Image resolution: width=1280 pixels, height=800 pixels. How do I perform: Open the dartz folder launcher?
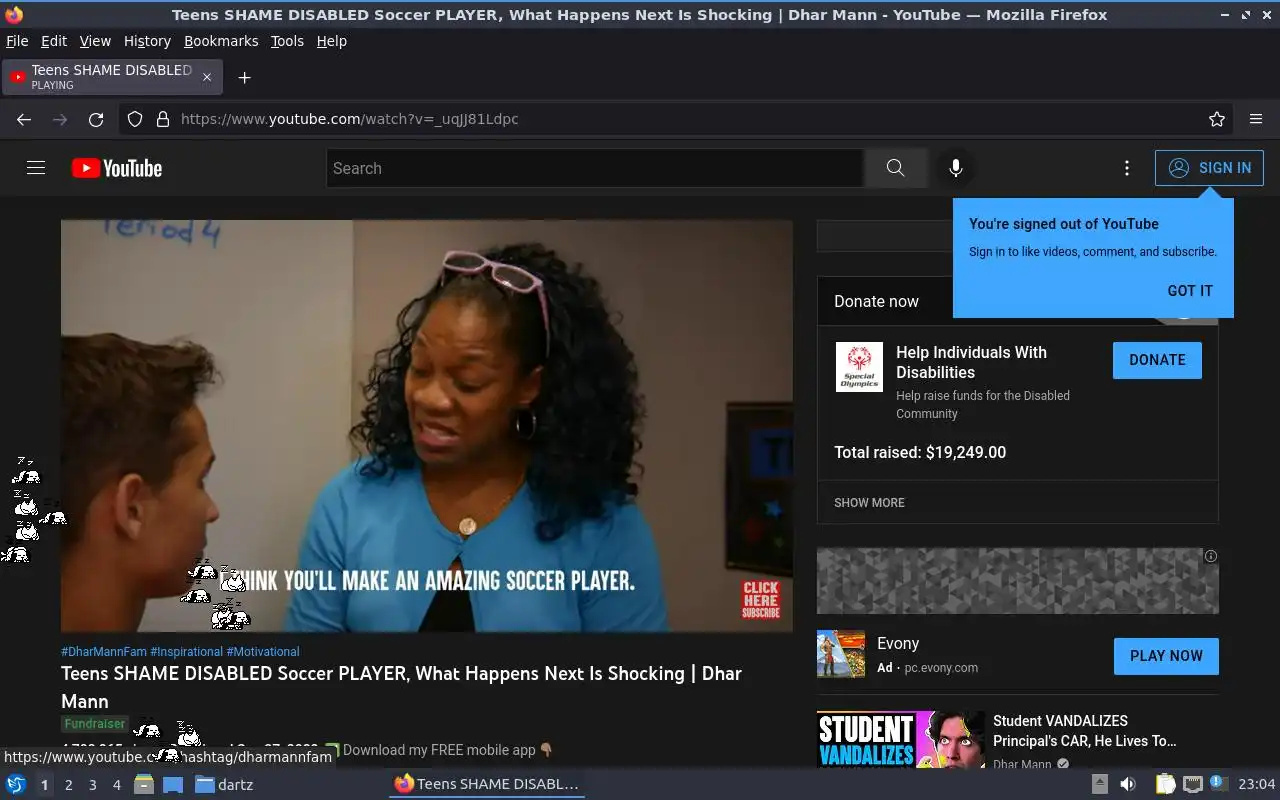coord(224,784)
